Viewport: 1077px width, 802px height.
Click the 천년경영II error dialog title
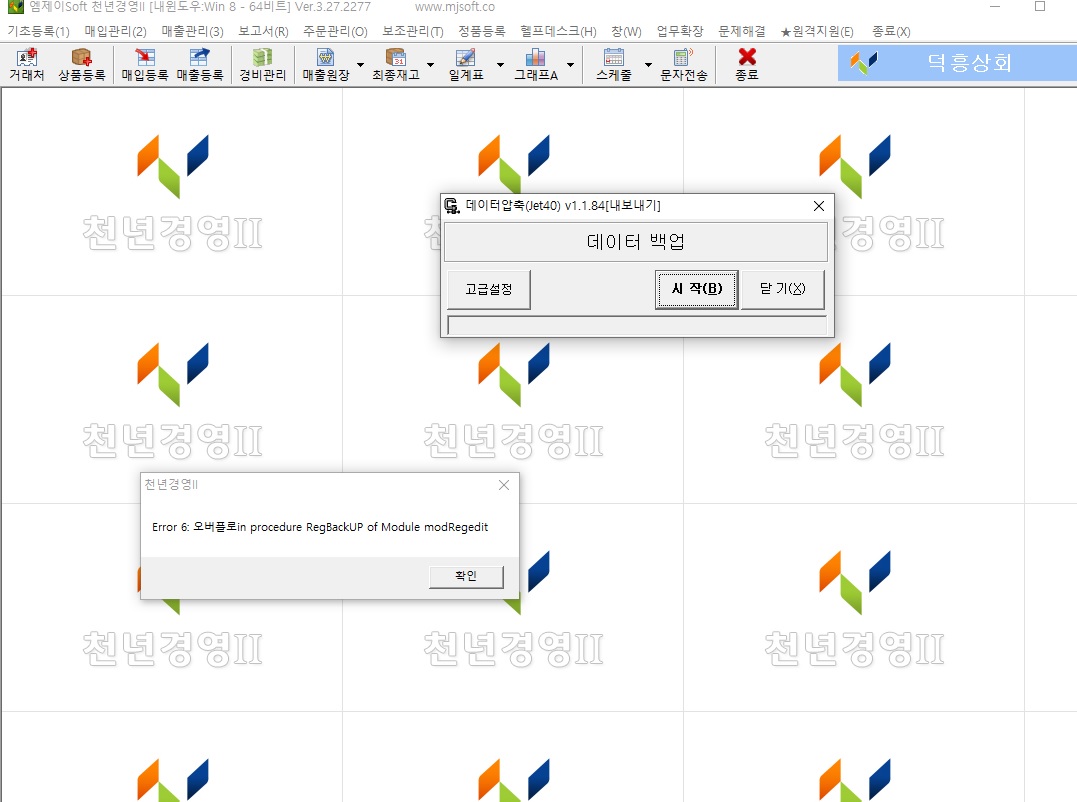point(172,485)
